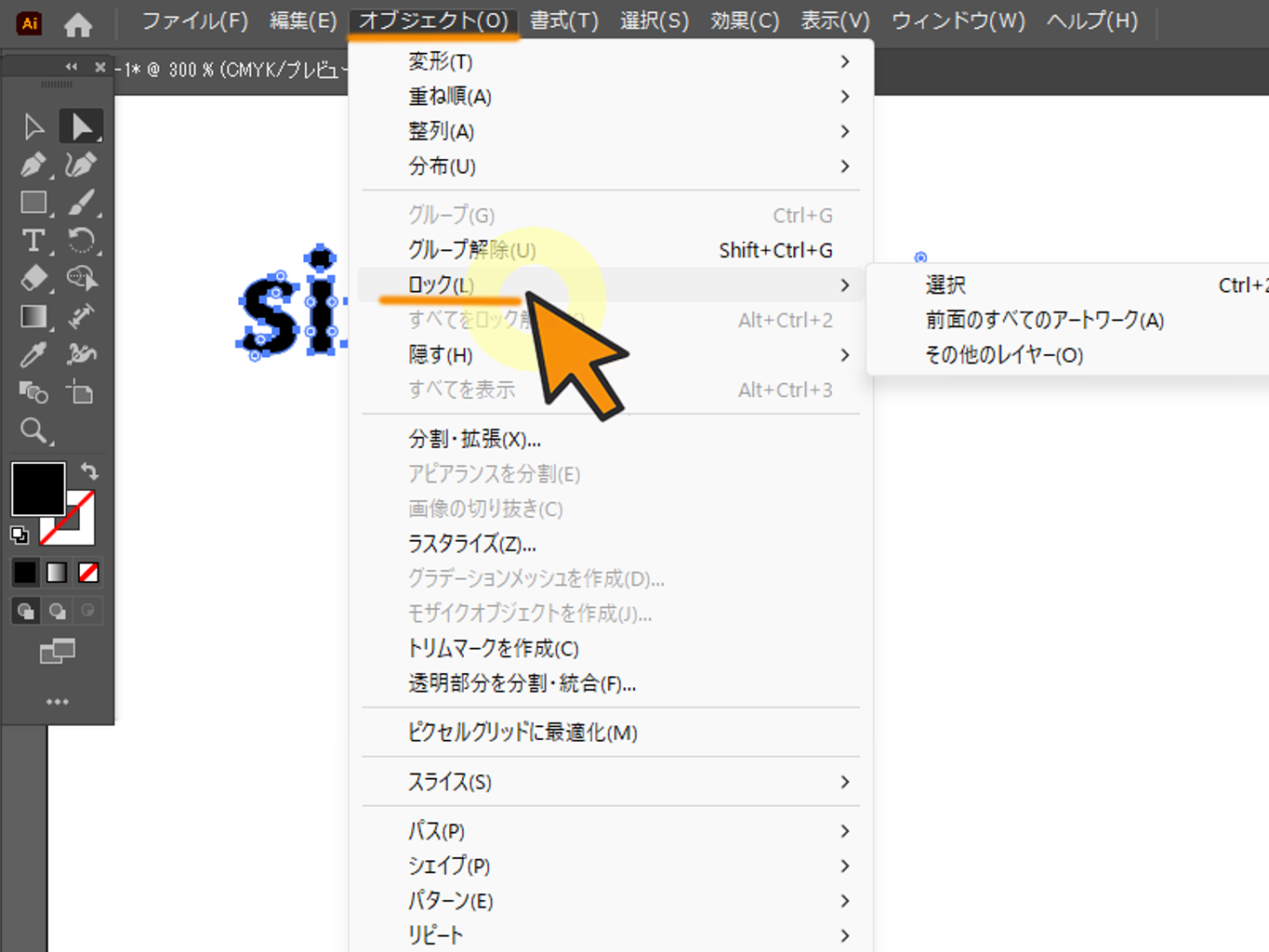This screenshot has width=1269, height=952.
Task: Select the Selection tool (hollow arrow)
Action: pos(33,126)
